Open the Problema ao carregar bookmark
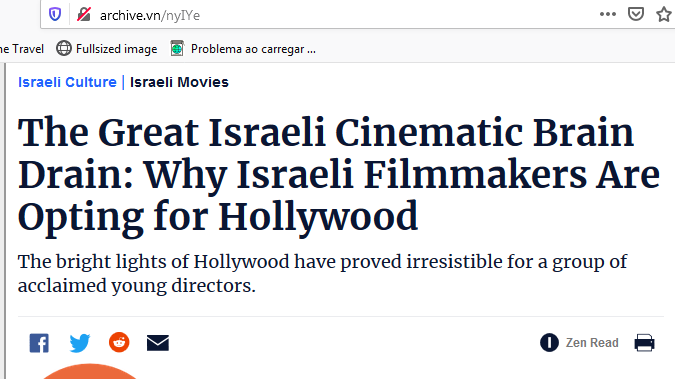The width and height of the screenshot is (675, 379). tap(243, 49)
